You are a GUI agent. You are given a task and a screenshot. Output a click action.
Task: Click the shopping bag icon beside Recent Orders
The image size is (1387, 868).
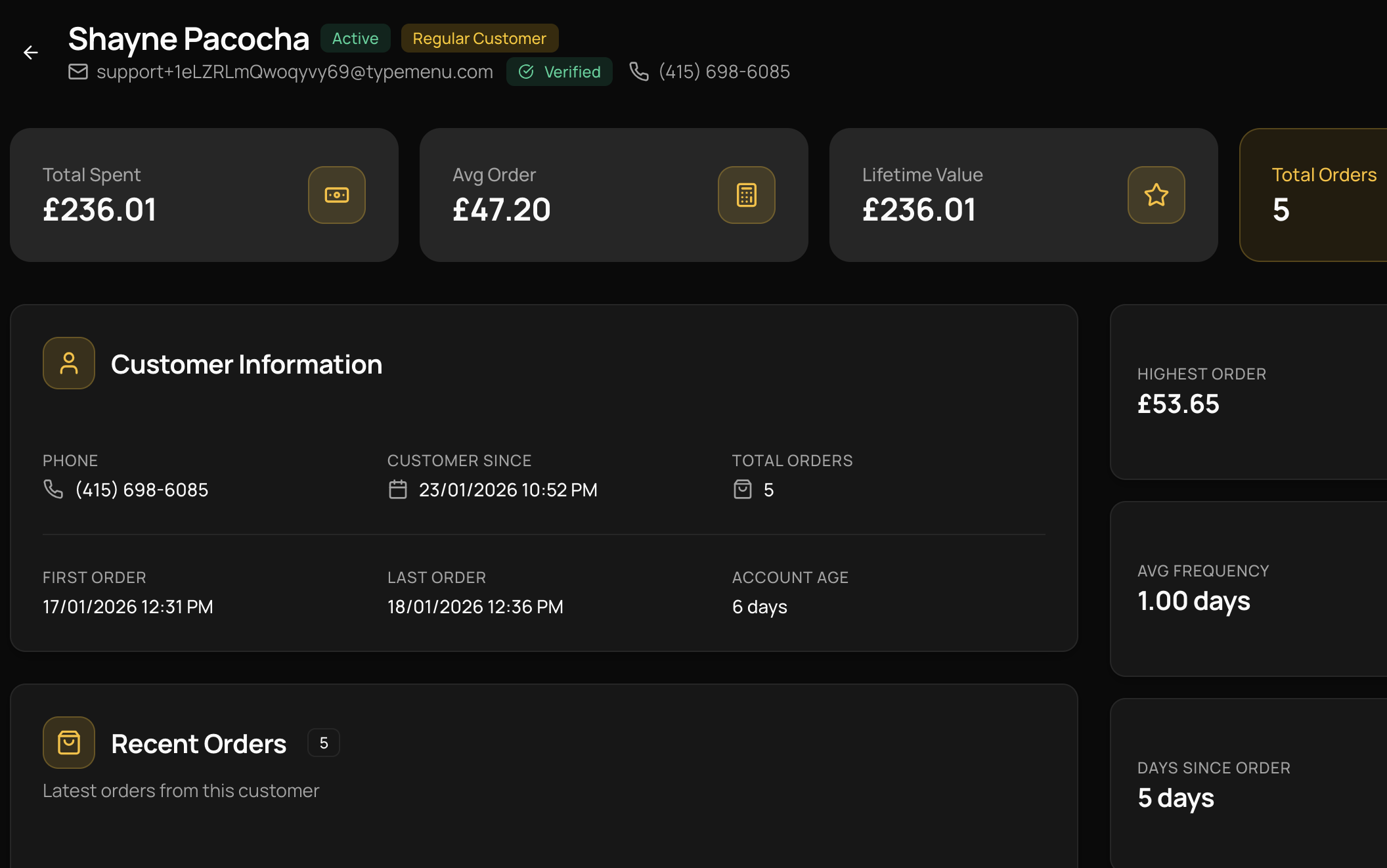point(69,743)
